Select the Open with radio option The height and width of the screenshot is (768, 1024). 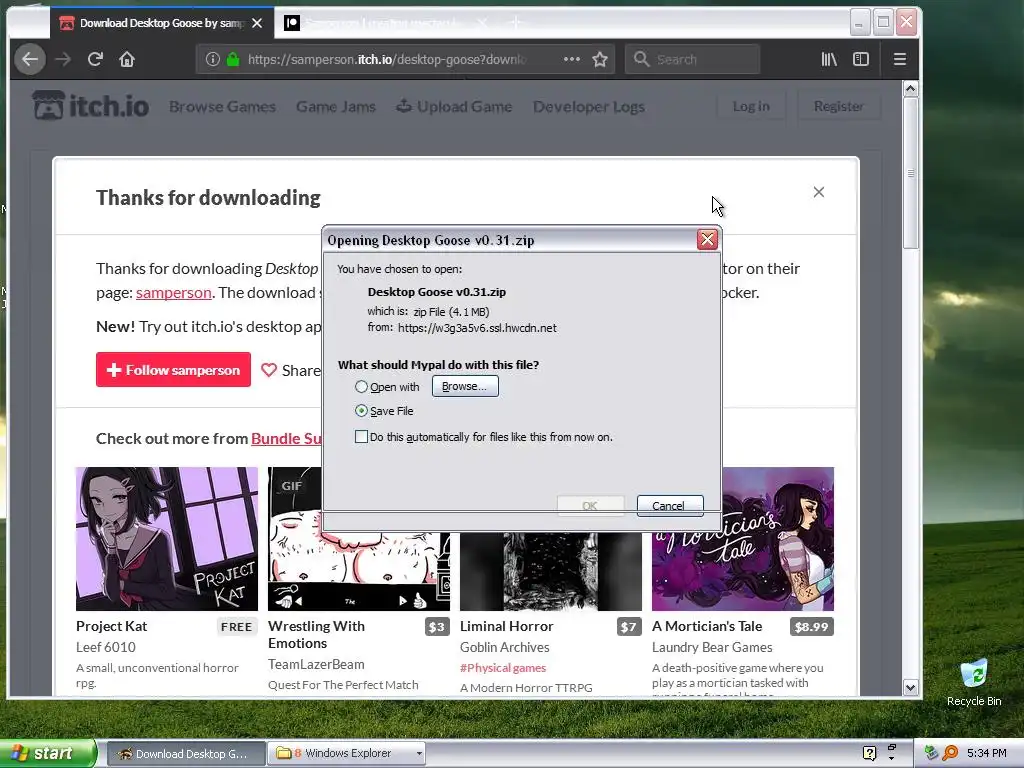(x=361, y=387)
